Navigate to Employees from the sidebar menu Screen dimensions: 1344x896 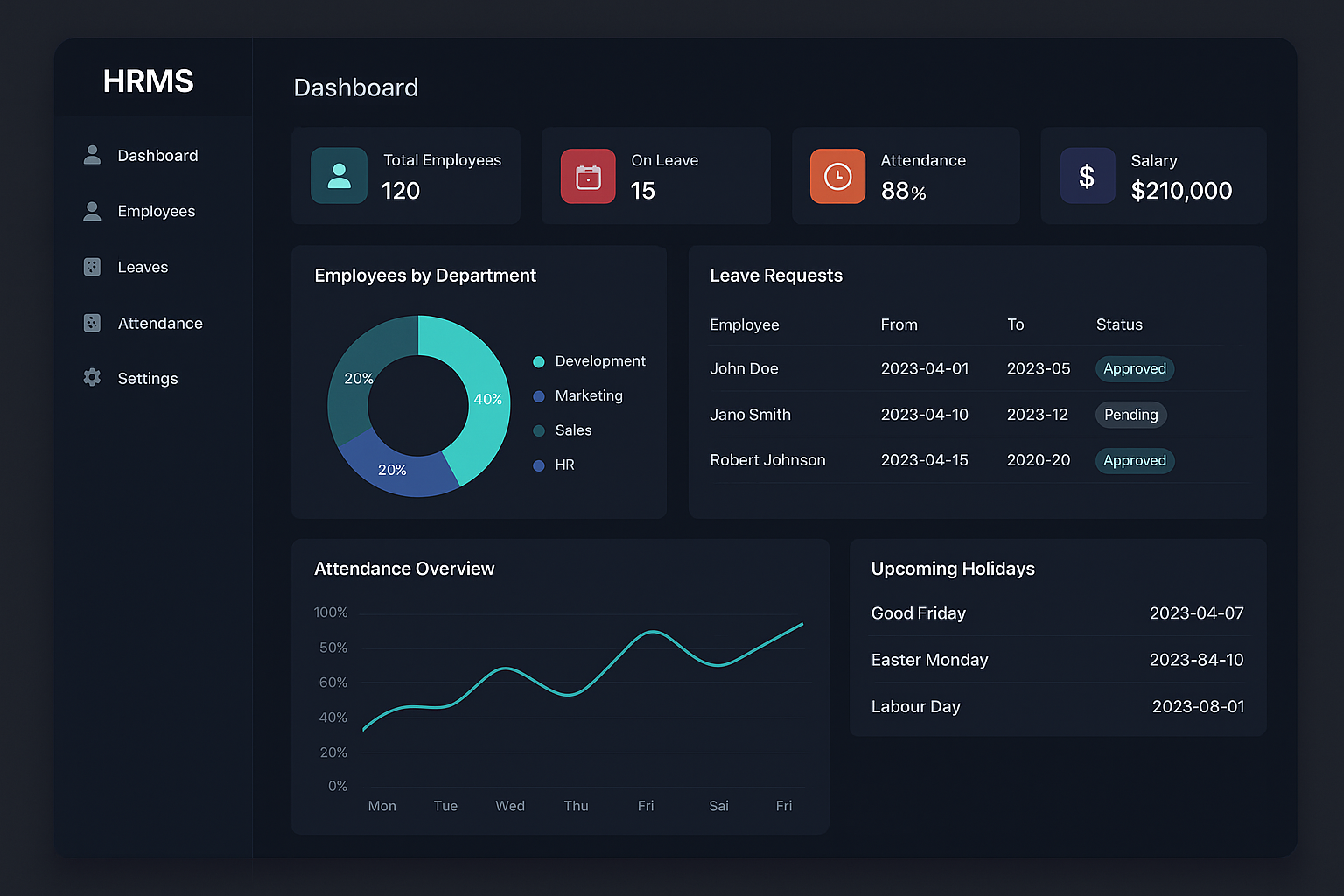[157, 211]
